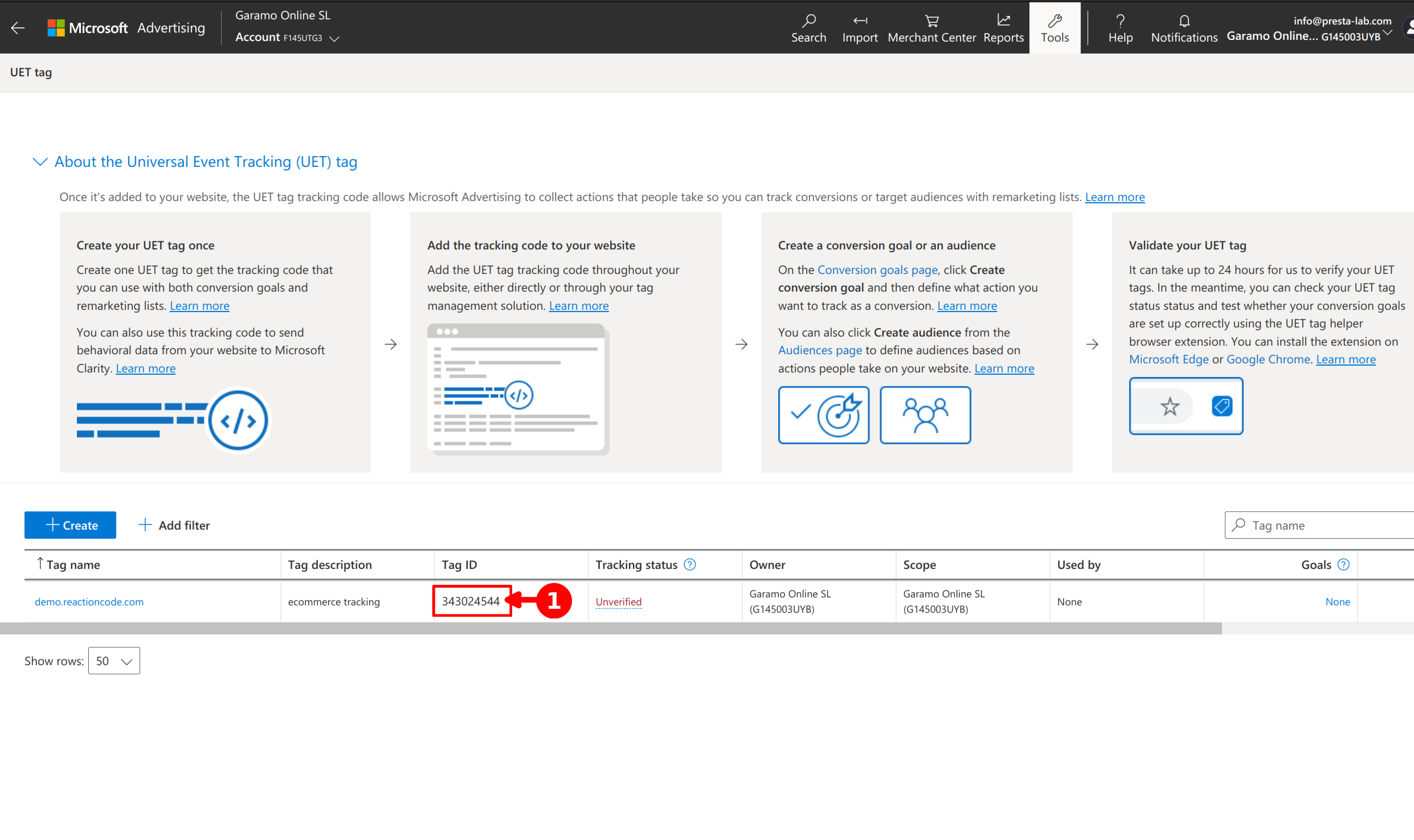
Task: Sort by Tag name column header
Action: [72, 564]
